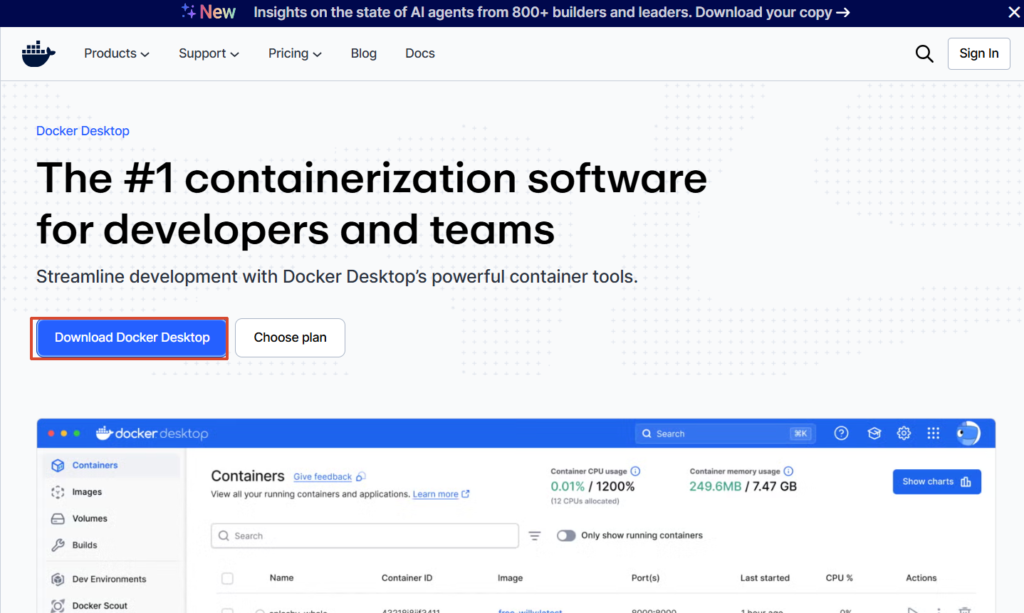
Task: Select Containers in the sidebar
Action: [112, 465]
